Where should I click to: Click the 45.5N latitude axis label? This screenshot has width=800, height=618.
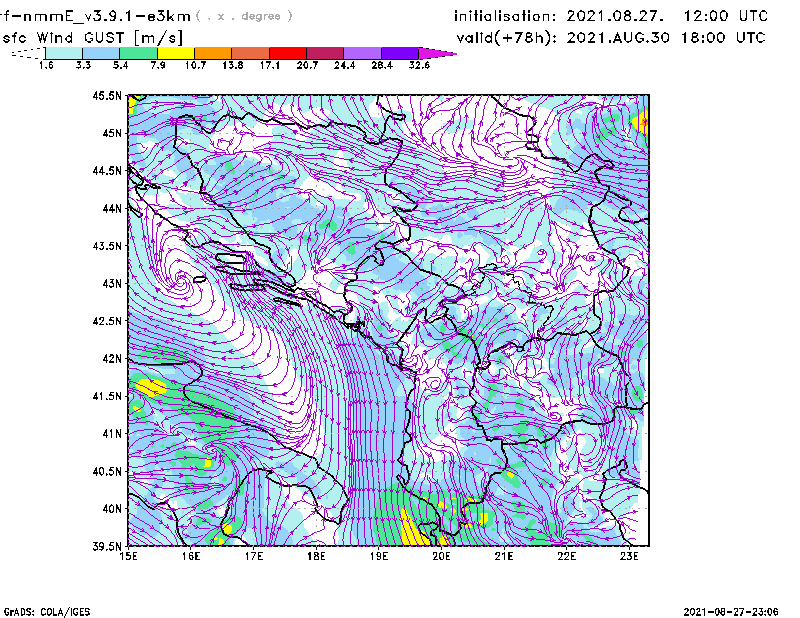pos(107,96)
